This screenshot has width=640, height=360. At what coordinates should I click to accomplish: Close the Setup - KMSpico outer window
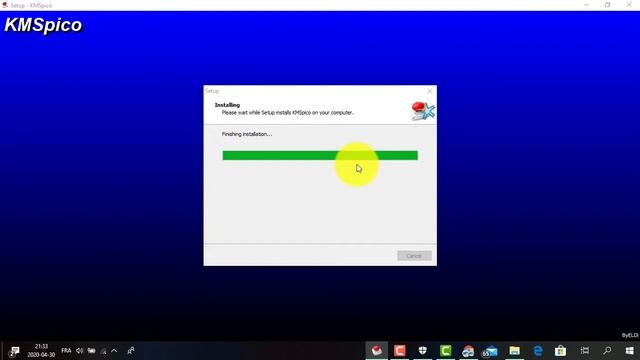(629, 5)
